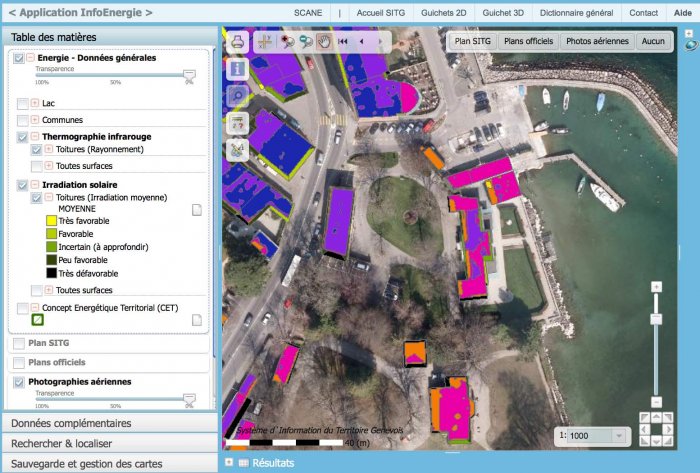Click the plus icon above the globe
The height and width of the screenshot is (473, 700).
click(x=689, y=33)
